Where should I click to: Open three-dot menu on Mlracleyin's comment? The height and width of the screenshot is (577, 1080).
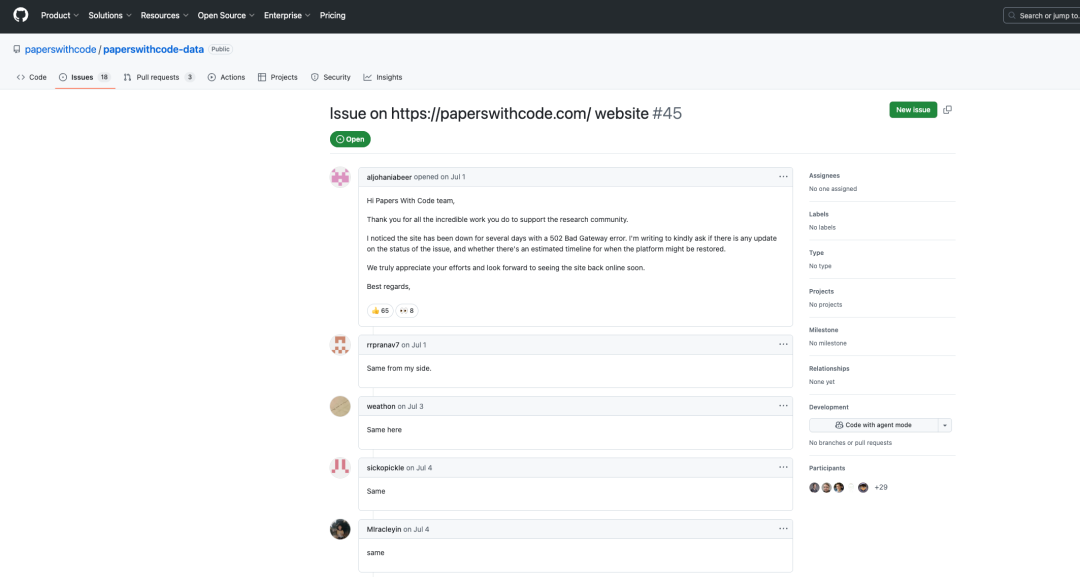pyautogui.click(x=783, y=529)
